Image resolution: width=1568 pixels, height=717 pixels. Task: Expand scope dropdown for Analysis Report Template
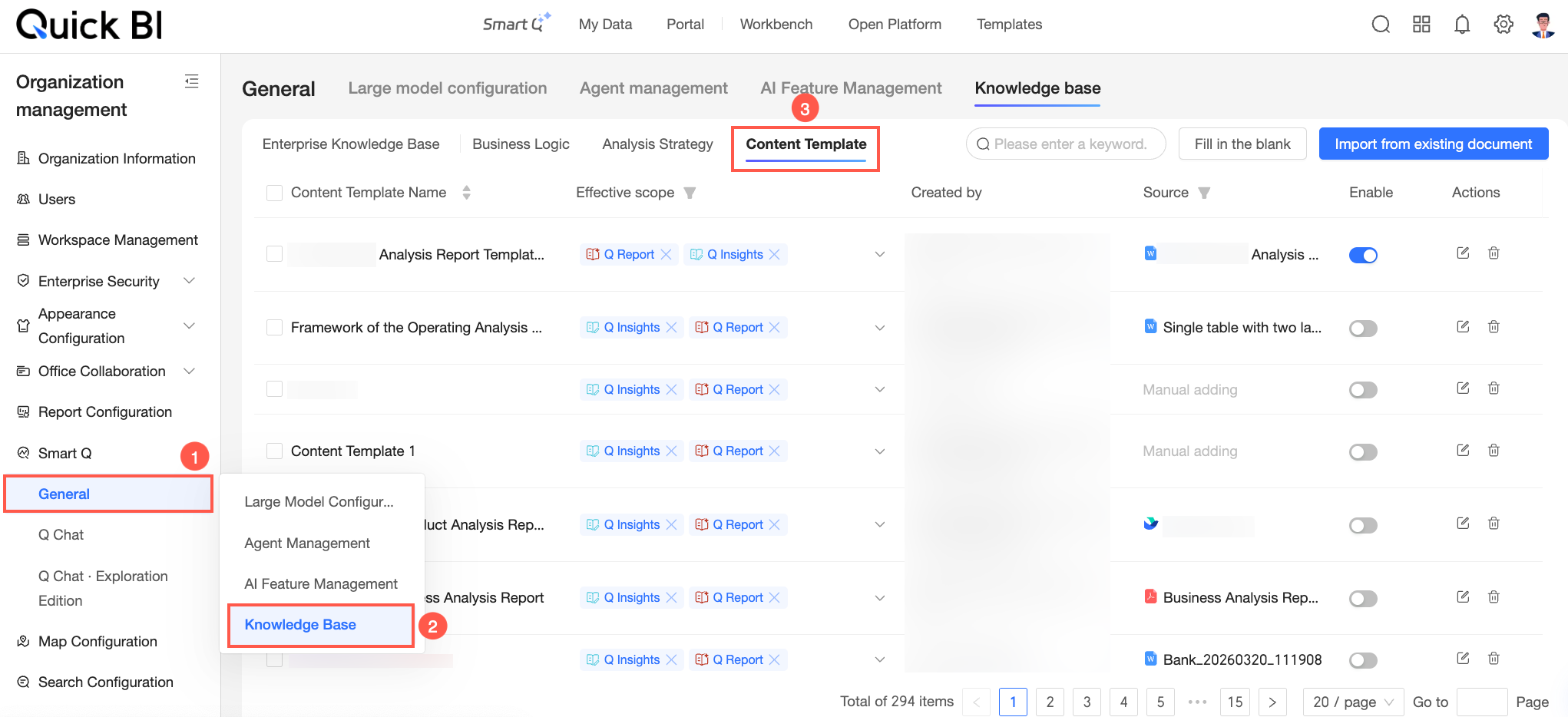tap(880, 255)
